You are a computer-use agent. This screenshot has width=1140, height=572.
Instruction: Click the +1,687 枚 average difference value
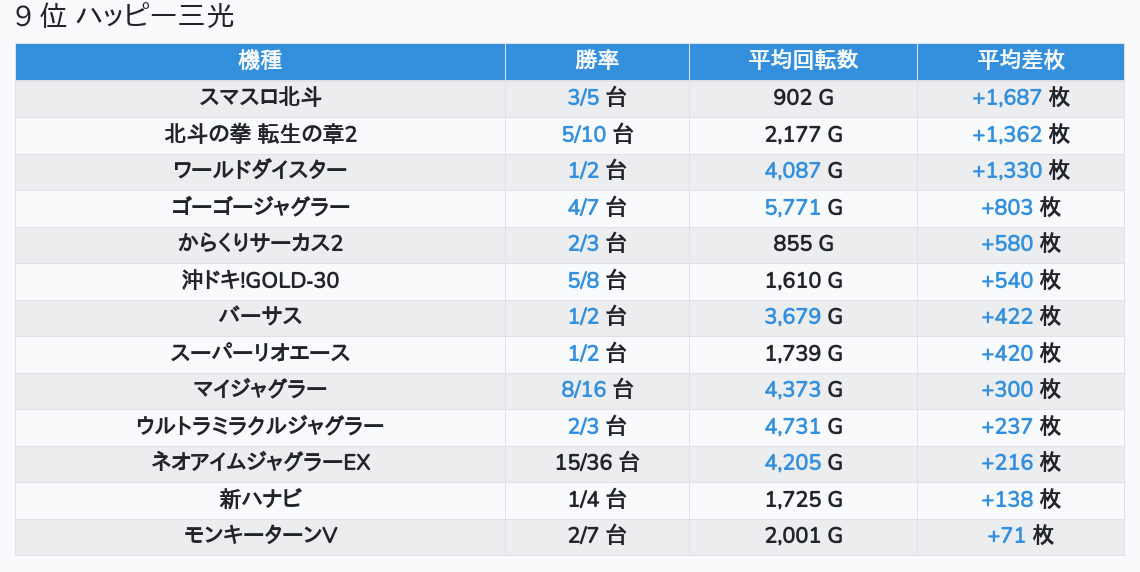tap(1021, 97)
